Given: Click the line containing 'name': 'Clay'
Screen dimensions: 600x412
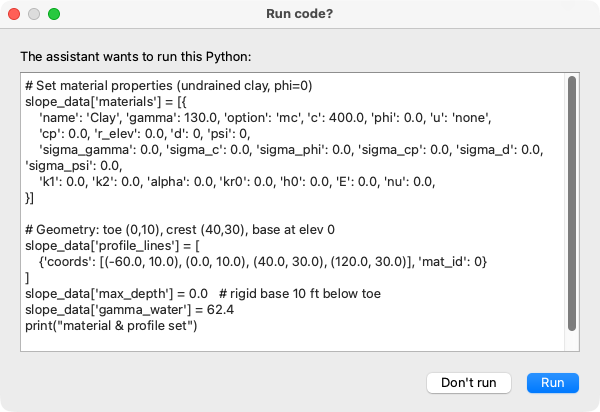Looking at the screenshot, I should 265,117.
